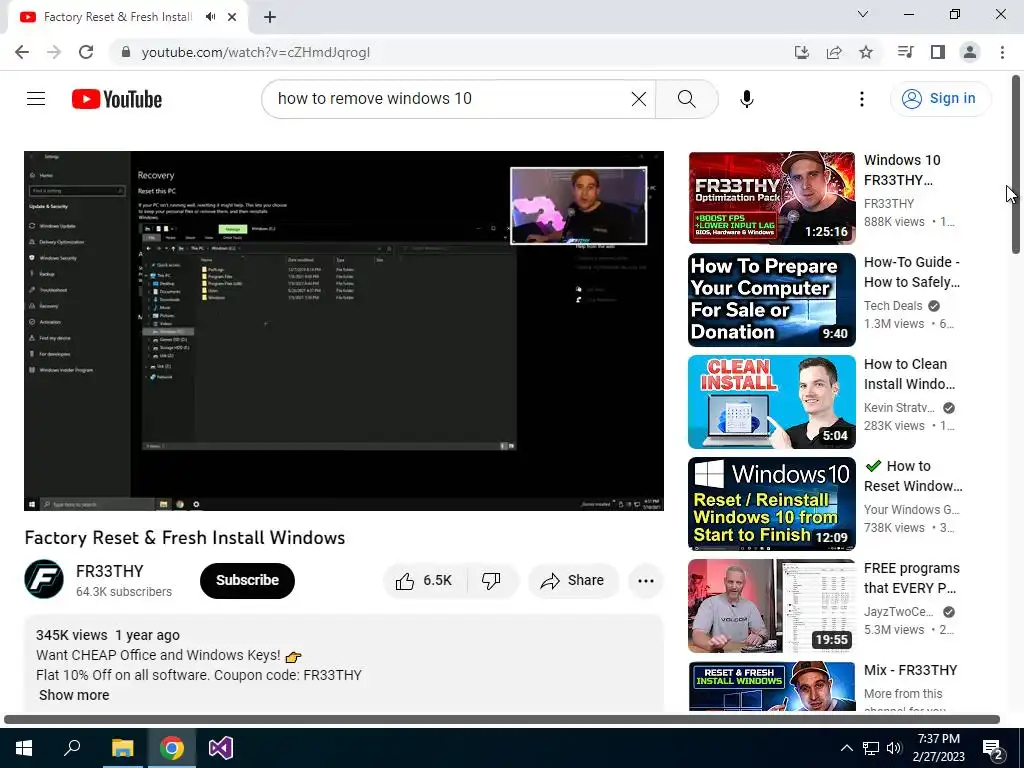This screenshot has height=768, width=1024.
Task: Open the 19:55 free programs thumbnail
Action: [771, 605]
